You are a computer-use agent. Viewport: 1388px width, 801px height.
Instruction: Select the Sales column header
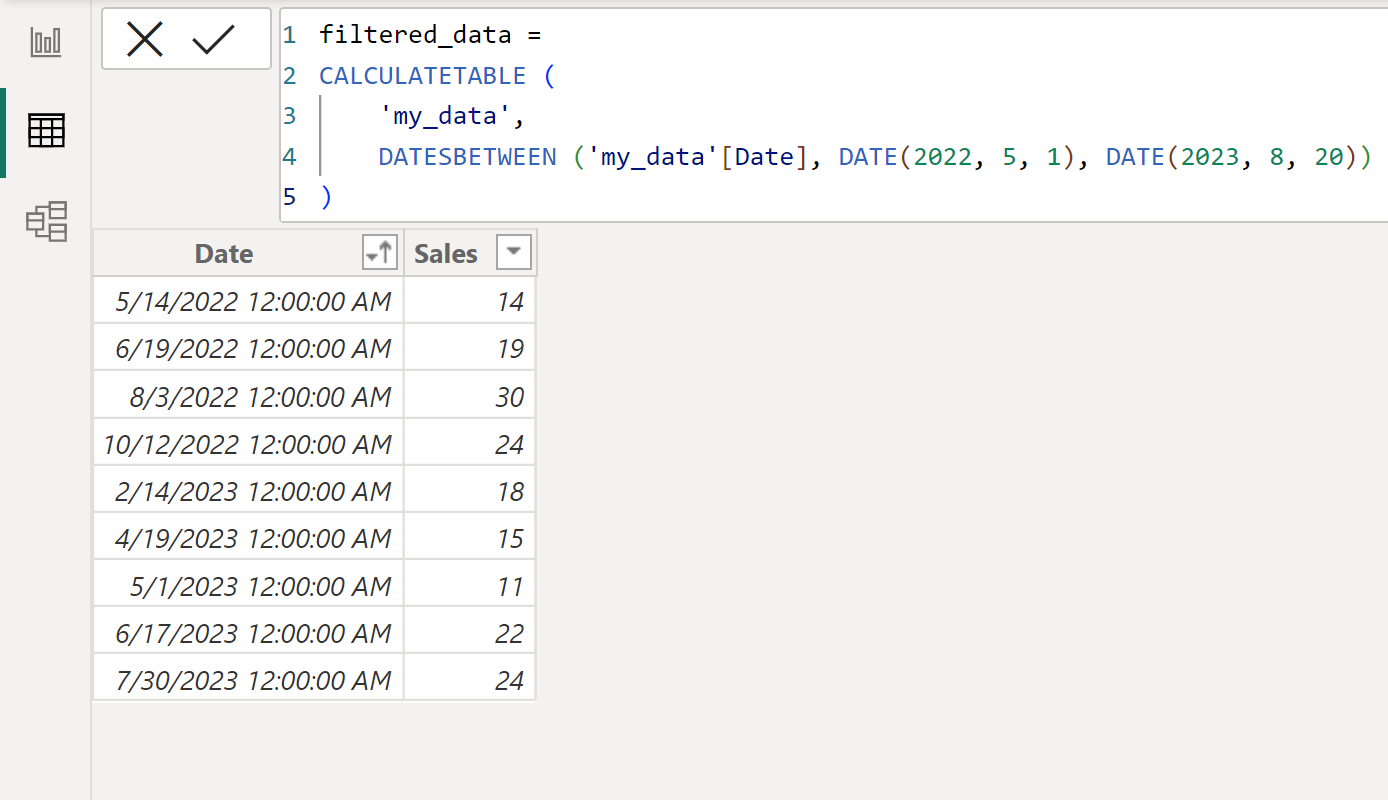pos(446,252)
